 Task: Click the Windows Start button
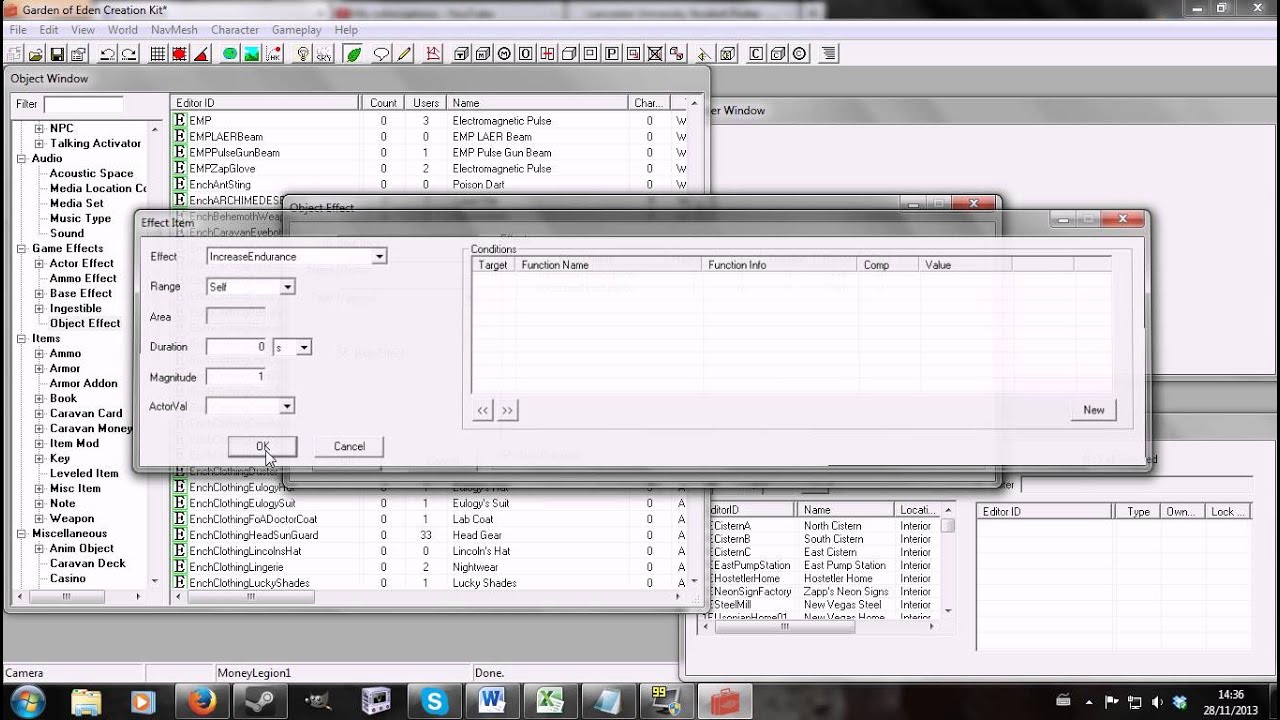point(28,700)
